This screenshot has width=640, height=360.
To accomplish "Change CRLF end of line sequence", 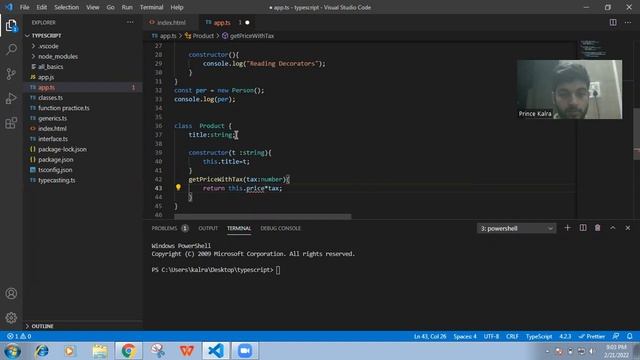I will tap(512, 336).
